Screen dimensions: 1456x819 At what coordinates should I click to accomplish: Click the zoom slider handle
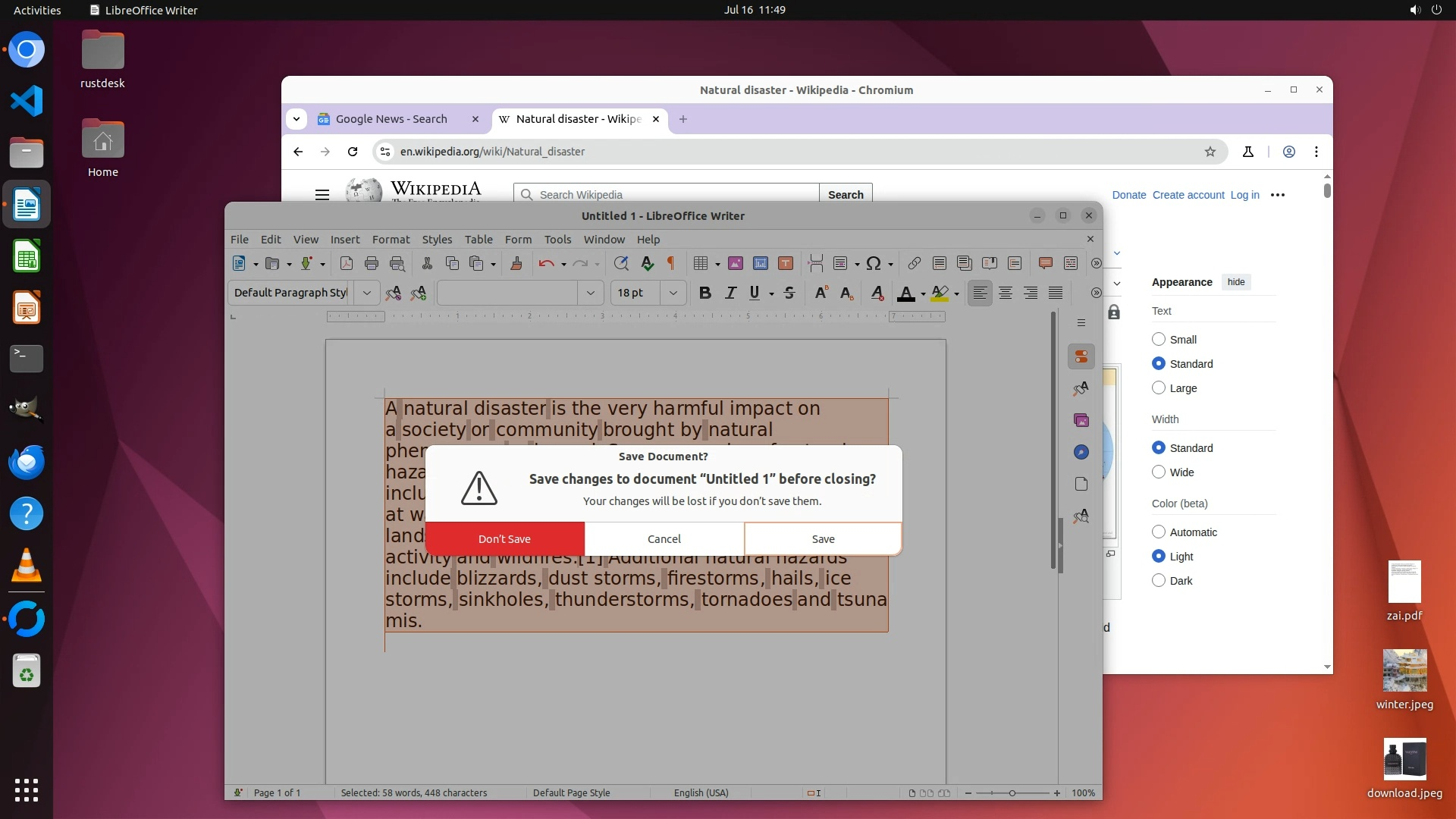pyautogui.click(x=1012, y=792)
